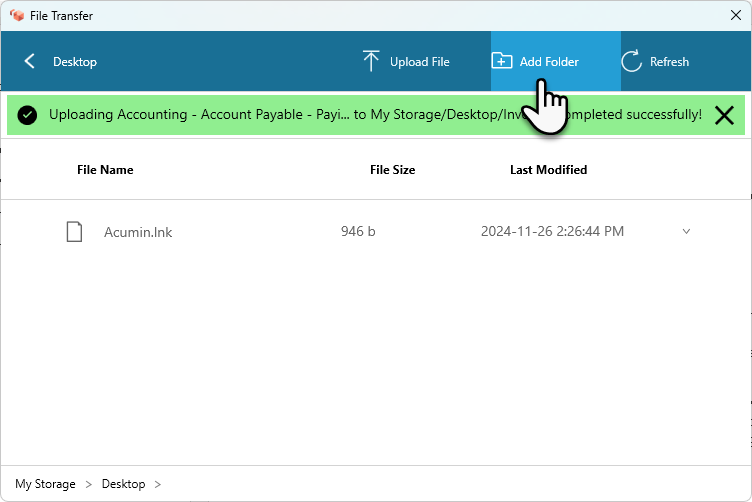Click the Desktop title in header
This screenshot has width=752, height=502.
click(x=75, y=62)
